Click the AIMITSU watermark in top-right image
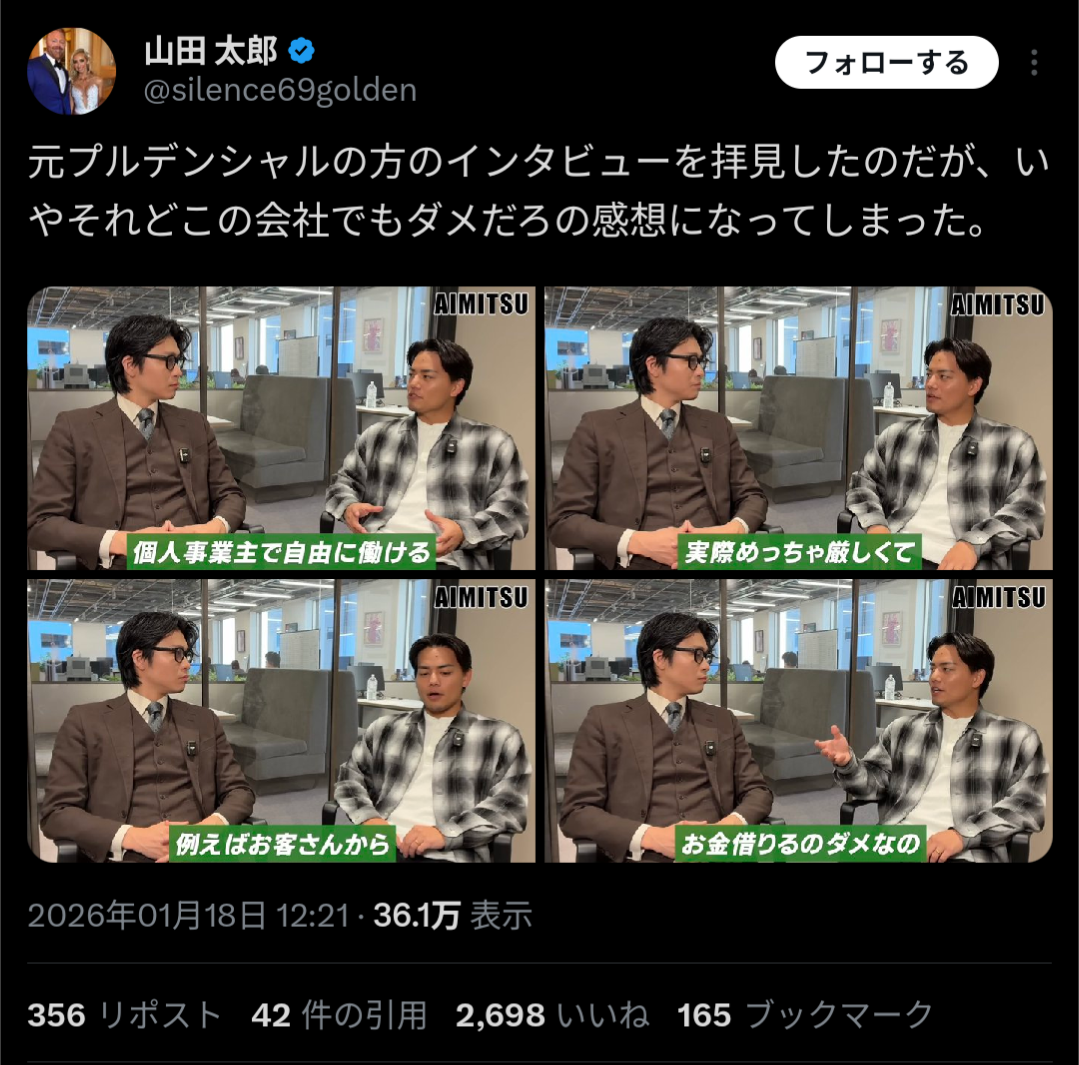The width and height of the screenshot is (1079, 1065). (998, 304)
